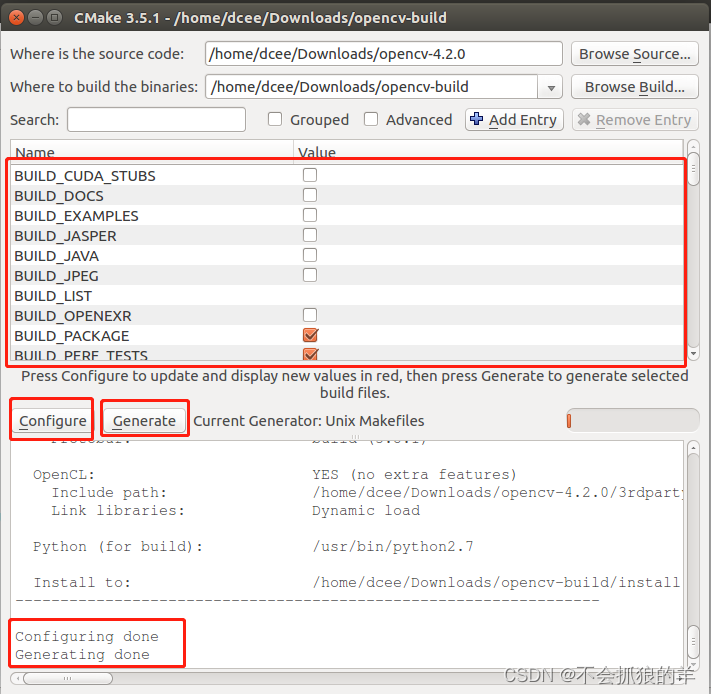Toggle the Grouped checkbox
711x694 pixels.
tap(275, 119)
